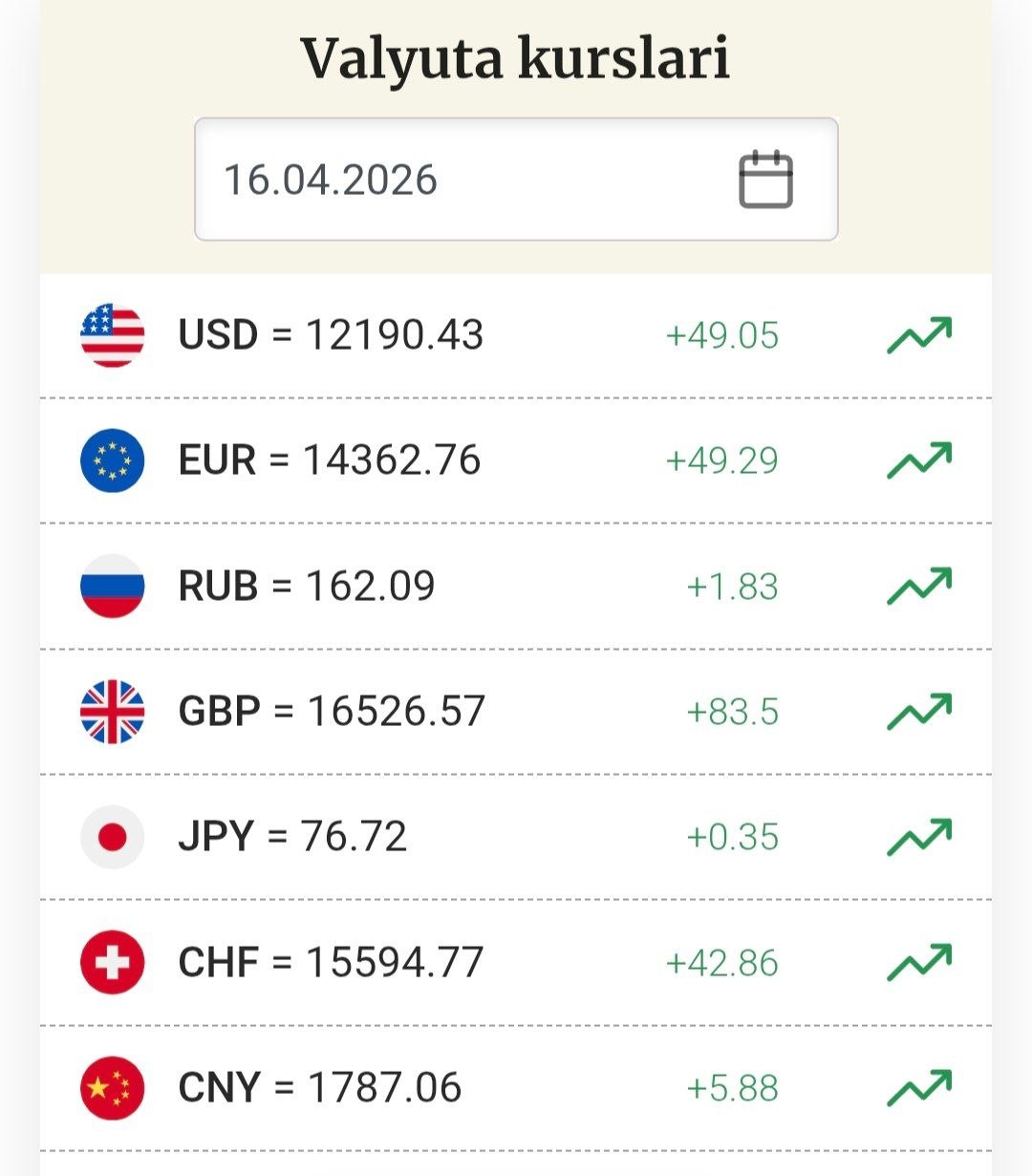The image size is (1032, 1176).
Task: Click the US flag icon
Action: coord(113,335)
